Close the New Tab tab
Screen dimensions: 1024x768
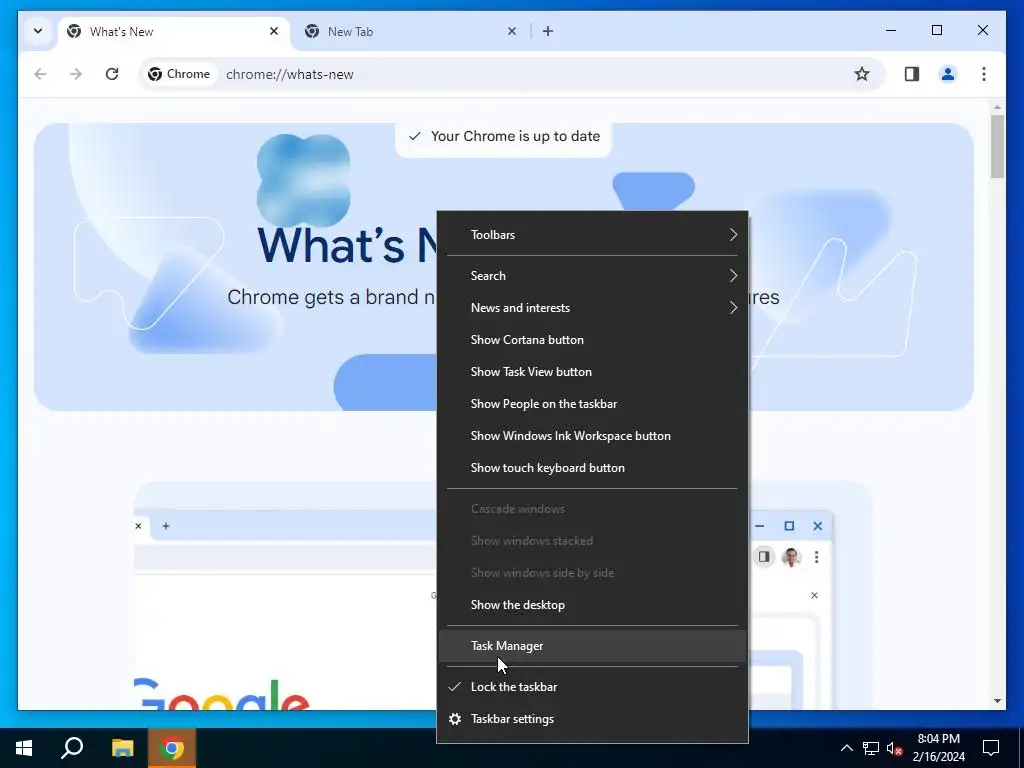click(512, 31)
